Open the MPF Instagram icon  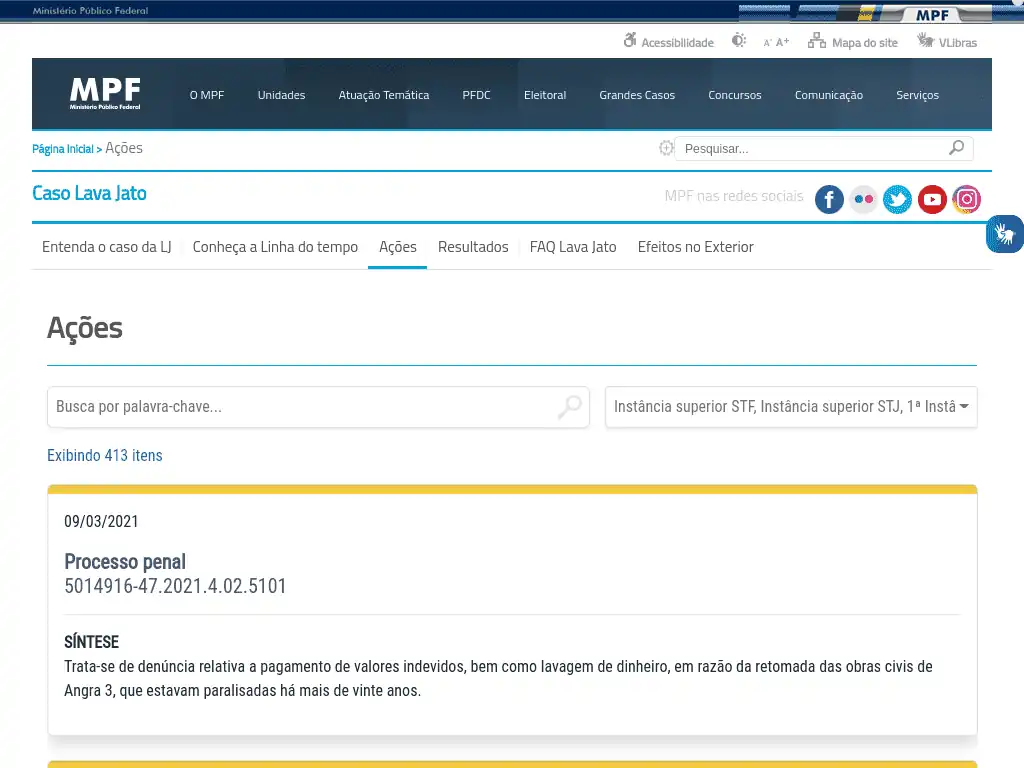966,200
